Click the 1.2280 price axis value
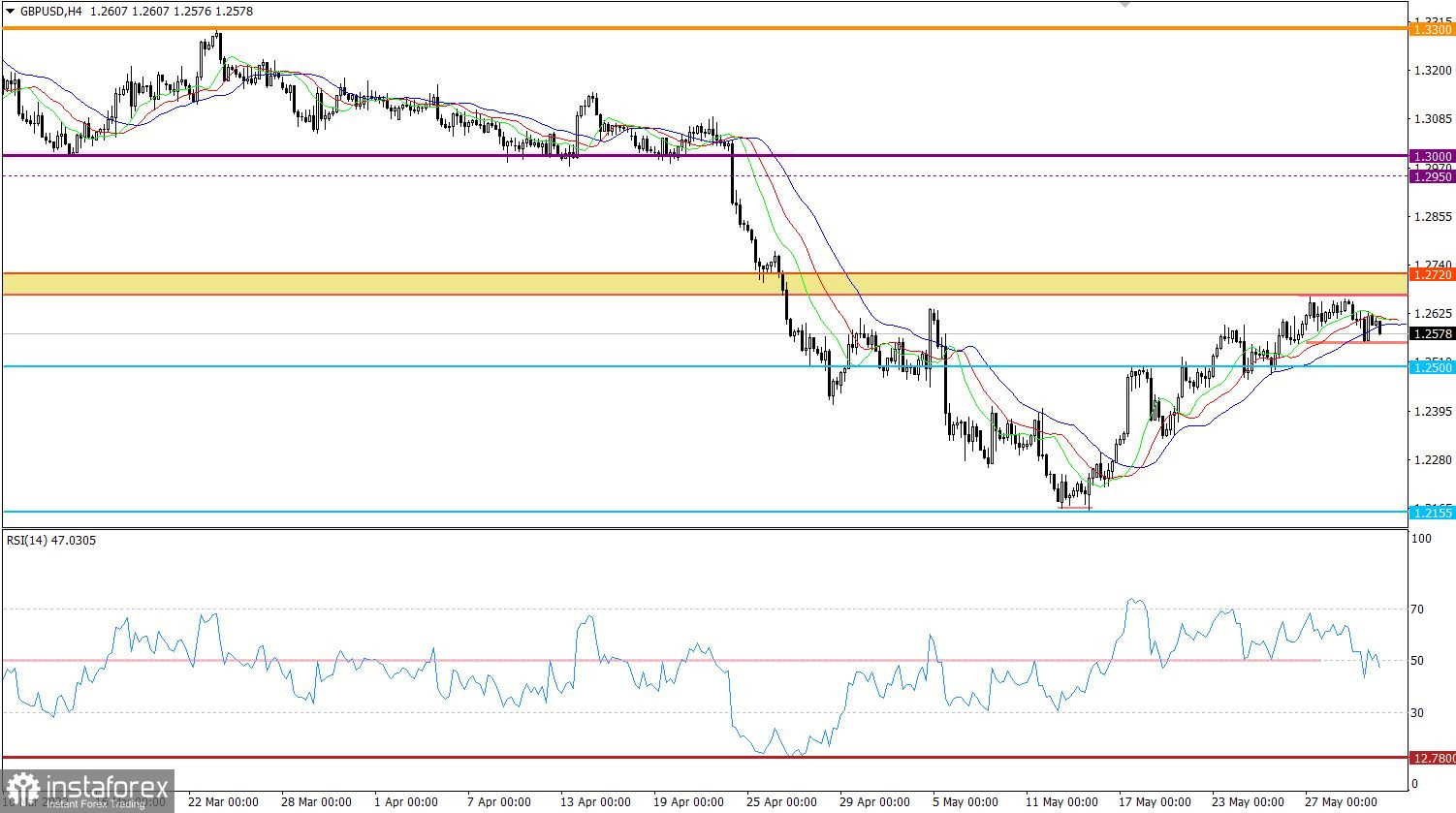 pyautogui.click(x=1433, y=460)
